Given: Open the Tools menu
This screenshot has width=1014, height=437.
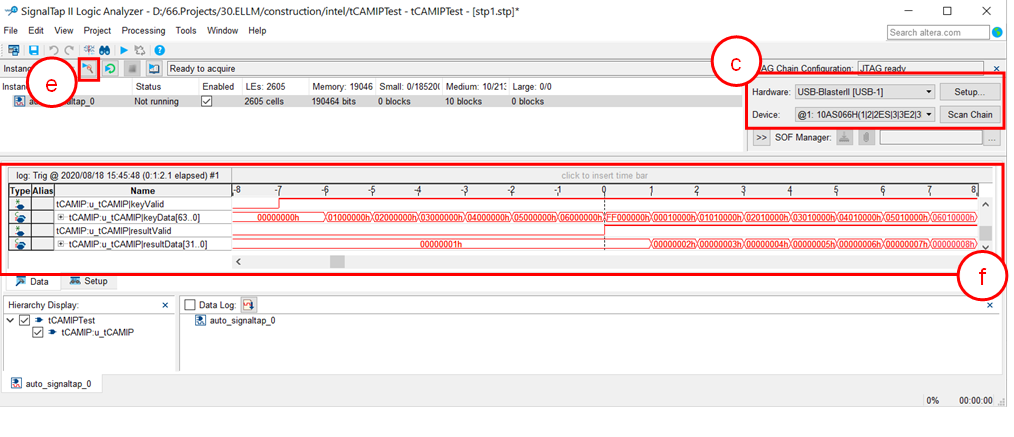Looking at the screenshot, I should pos(186,30).
